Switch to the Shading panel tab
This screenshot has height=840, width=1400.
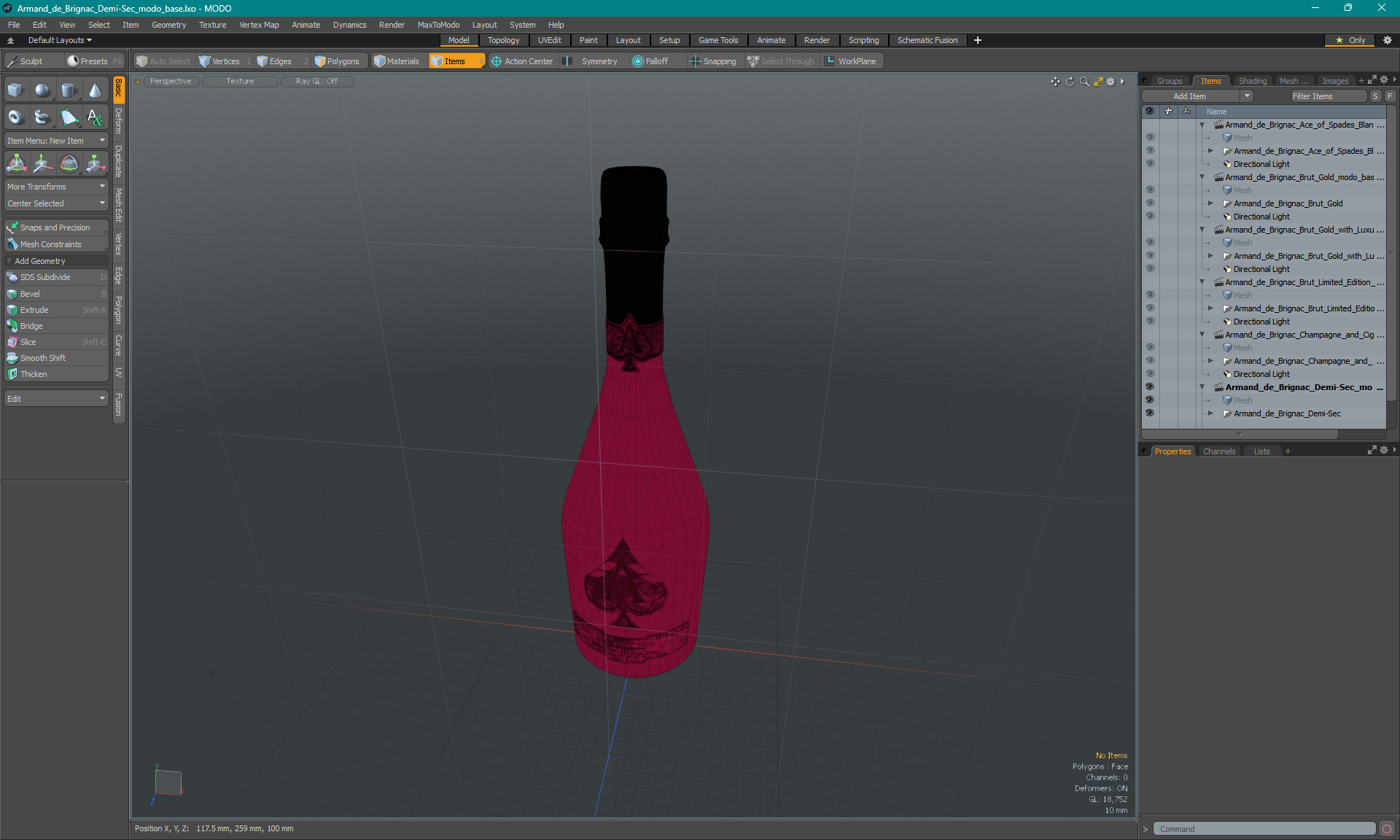point(1252,81)
